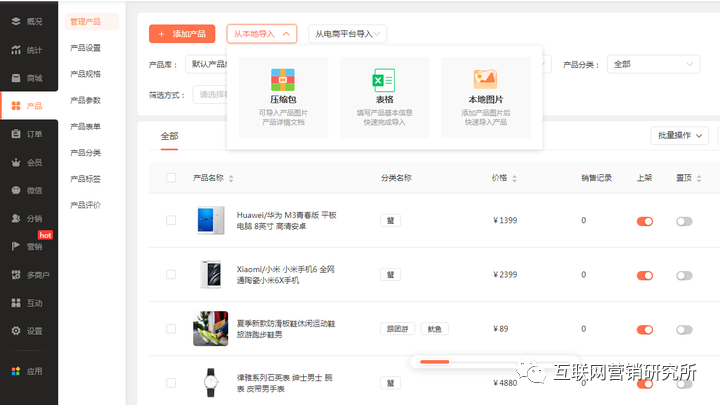Toggle 上架 switch for Xiaomi 小米手机6 row

[645, 276]
